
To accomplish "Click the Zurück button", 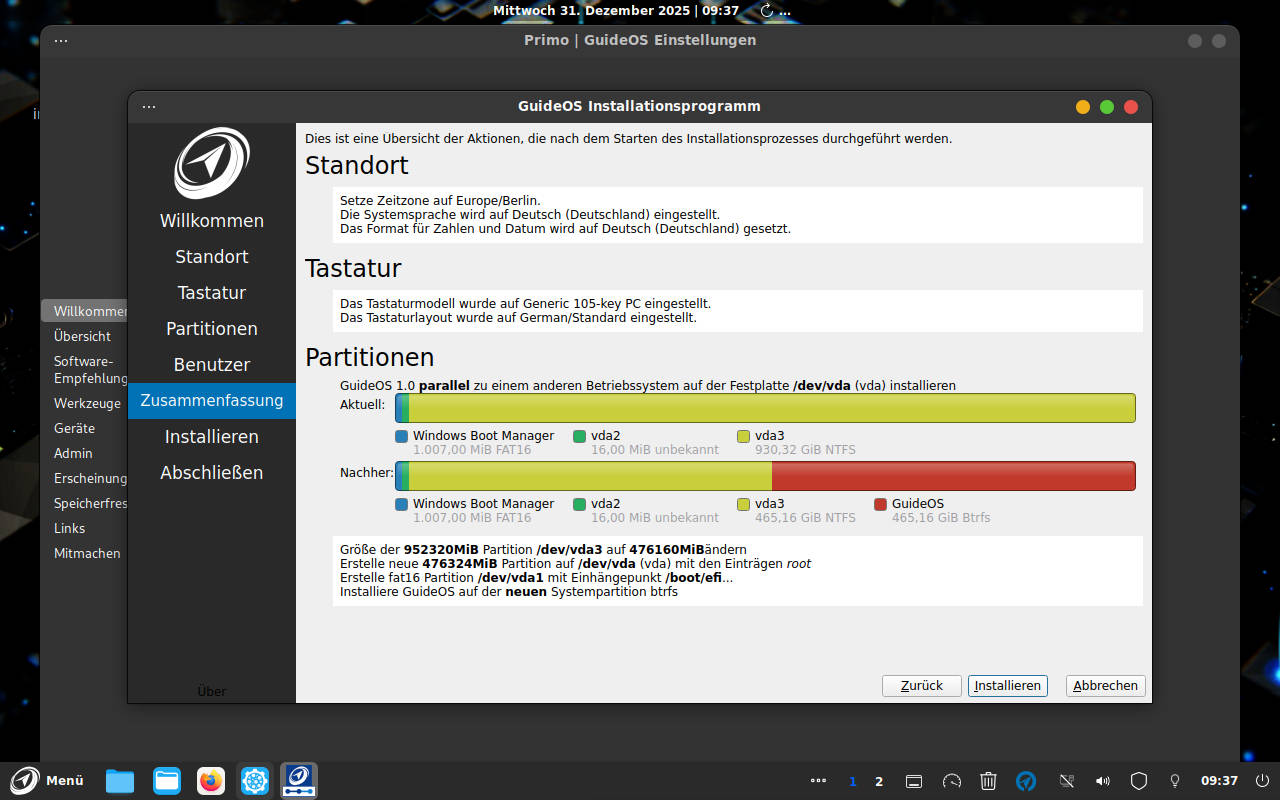I will pyautogui.click(x=922, y=686).
